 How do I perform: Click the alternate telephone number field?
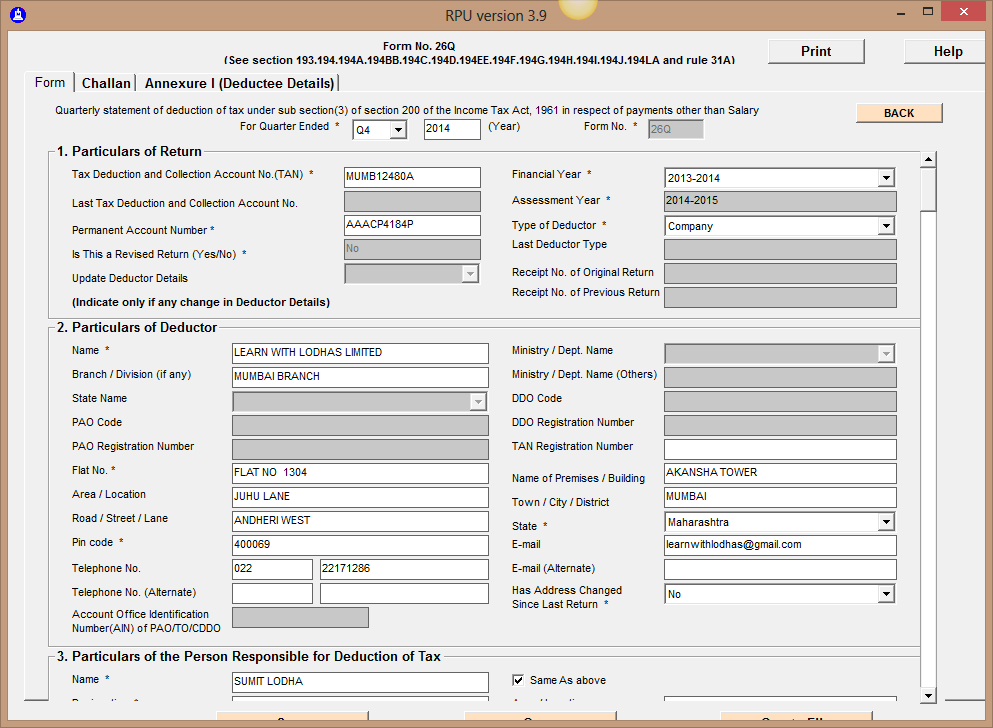tap(404, 593)
